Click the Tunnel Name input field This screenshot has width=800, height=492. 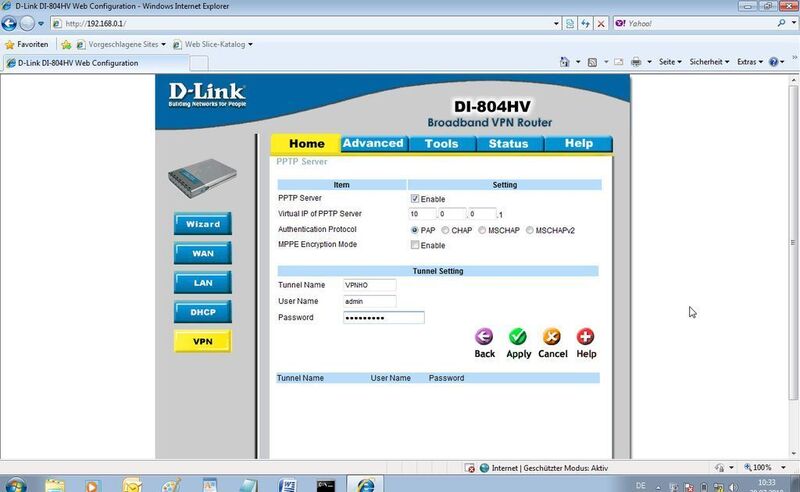369,285
